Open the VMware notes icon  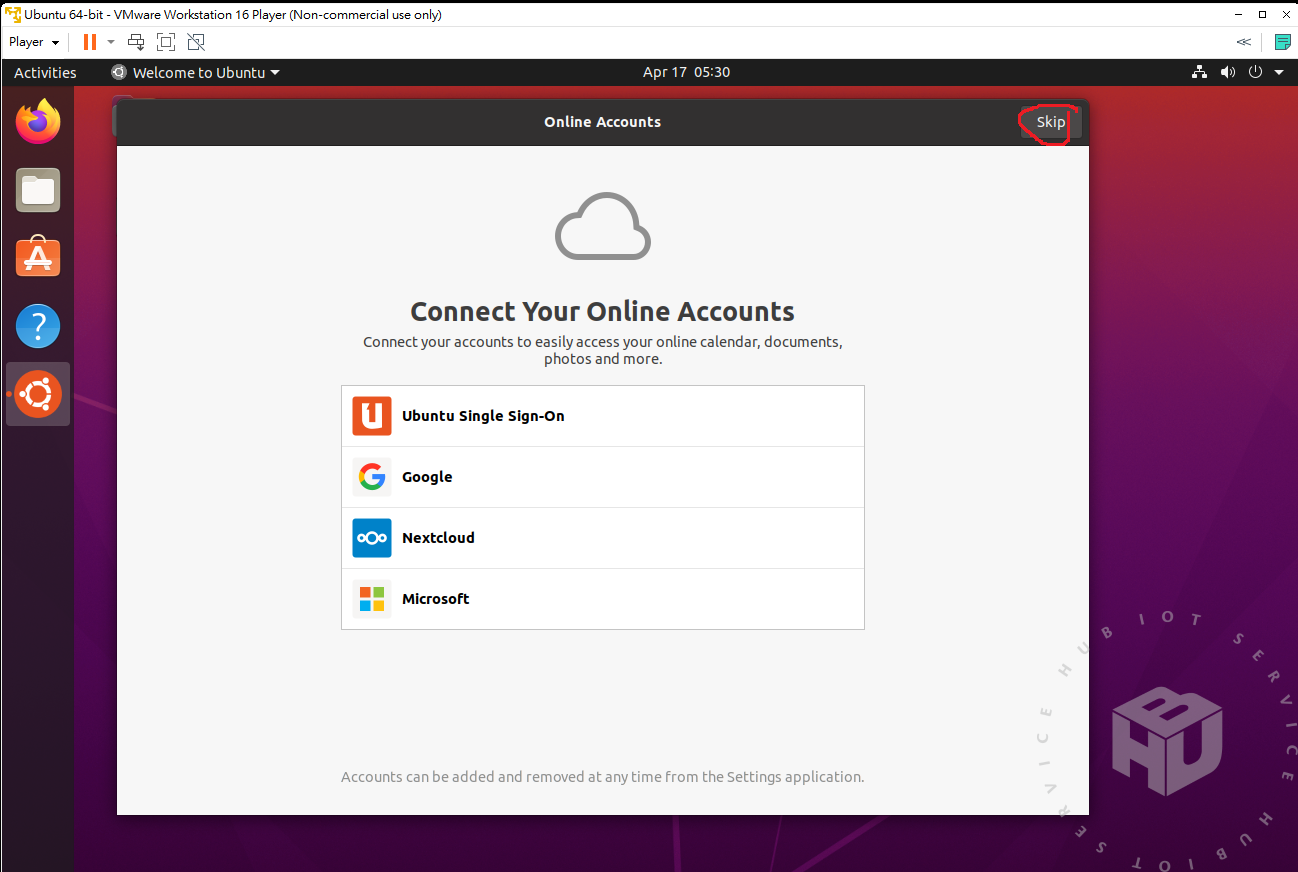(1282, 42)
